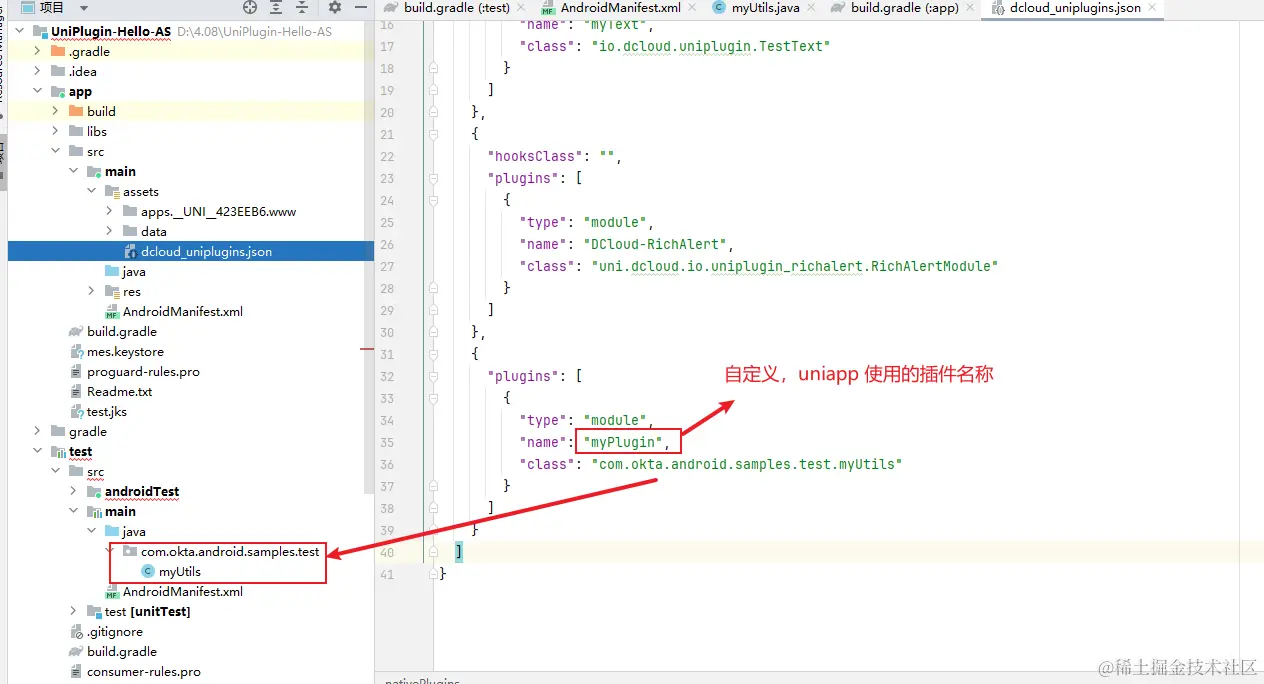
Task: Click fold end marker at line 37
Action: [x=434, y=486]
